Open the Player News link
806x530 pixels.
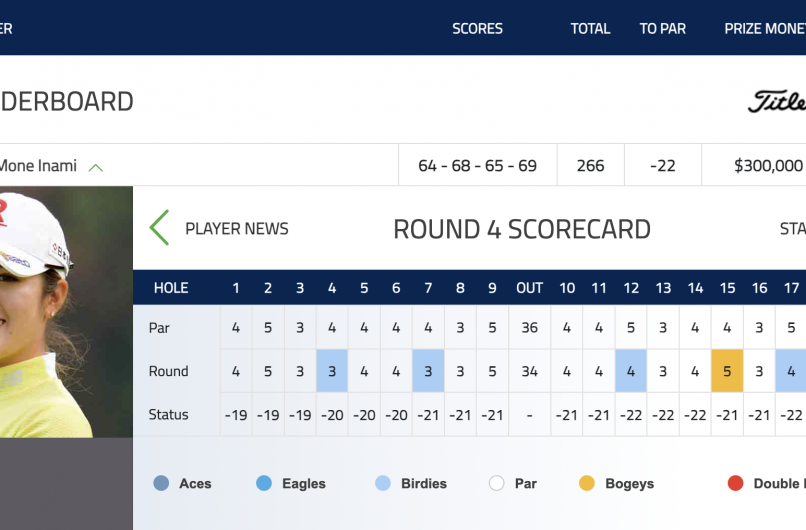(x=236, y=229)
